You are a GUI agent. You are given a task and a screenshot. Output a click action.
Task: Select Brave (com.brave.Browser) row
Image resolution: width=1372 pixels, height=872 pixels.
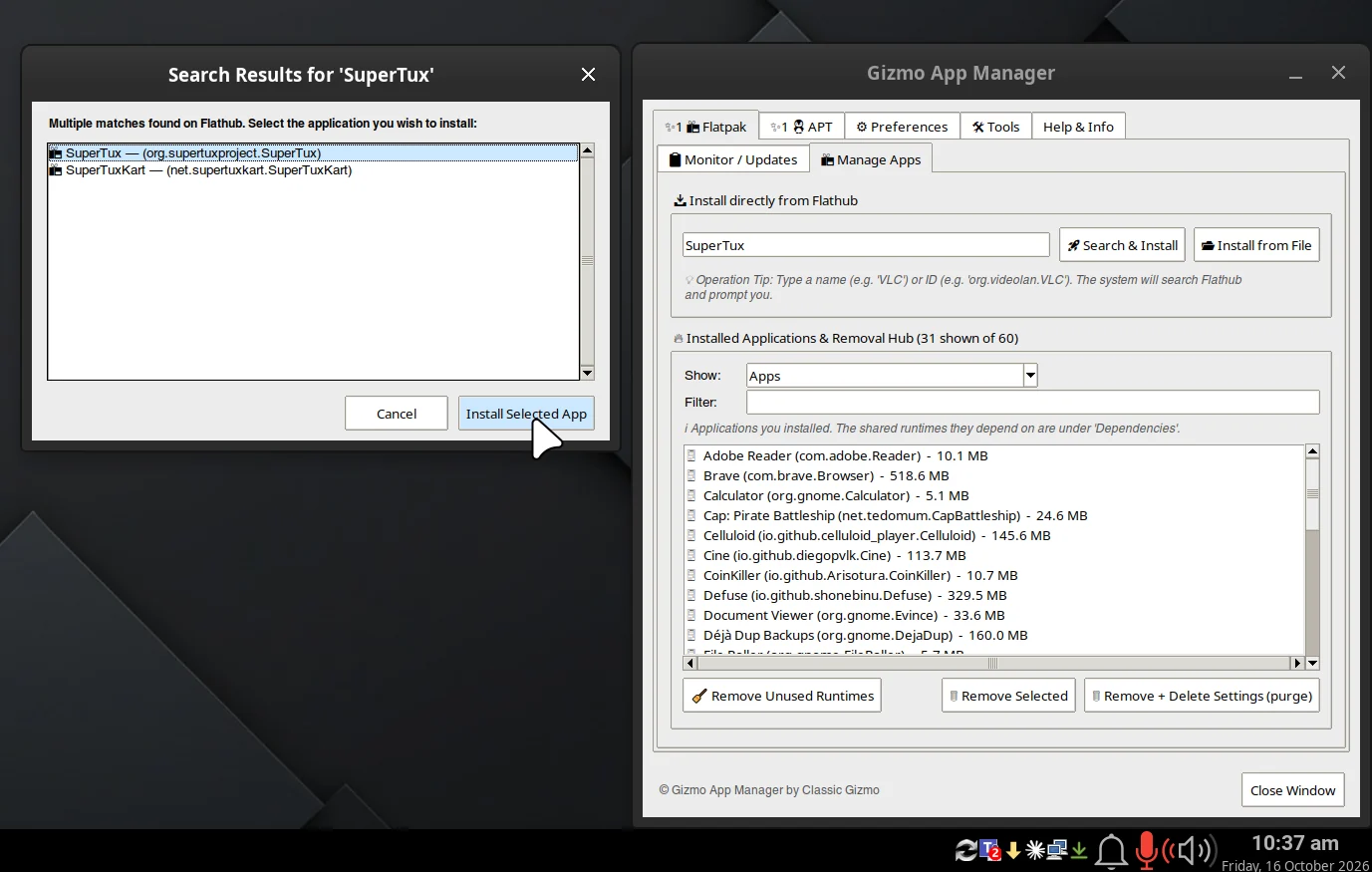[x=993, y=475]
